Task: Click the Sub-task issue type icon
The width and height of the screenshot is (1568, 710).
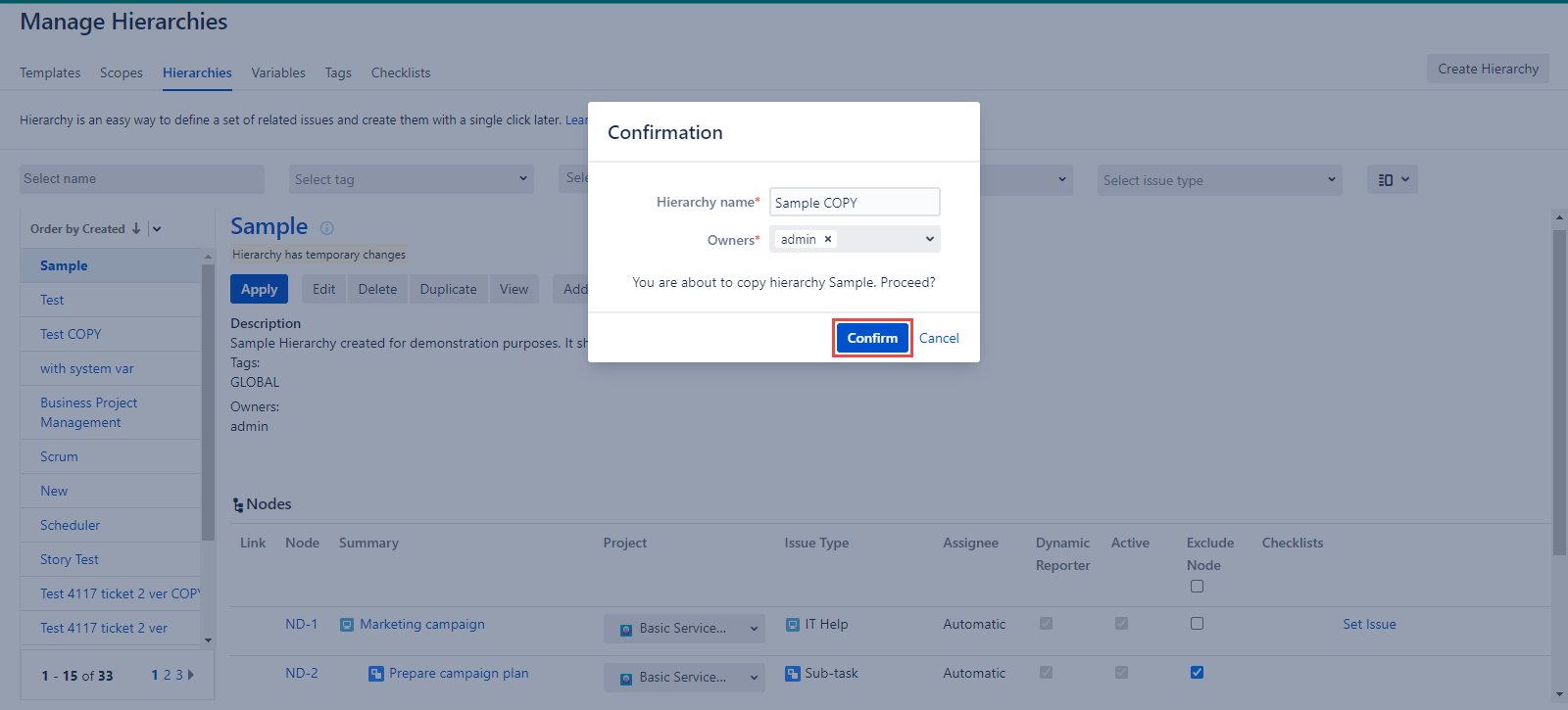Action: point(792,674)
